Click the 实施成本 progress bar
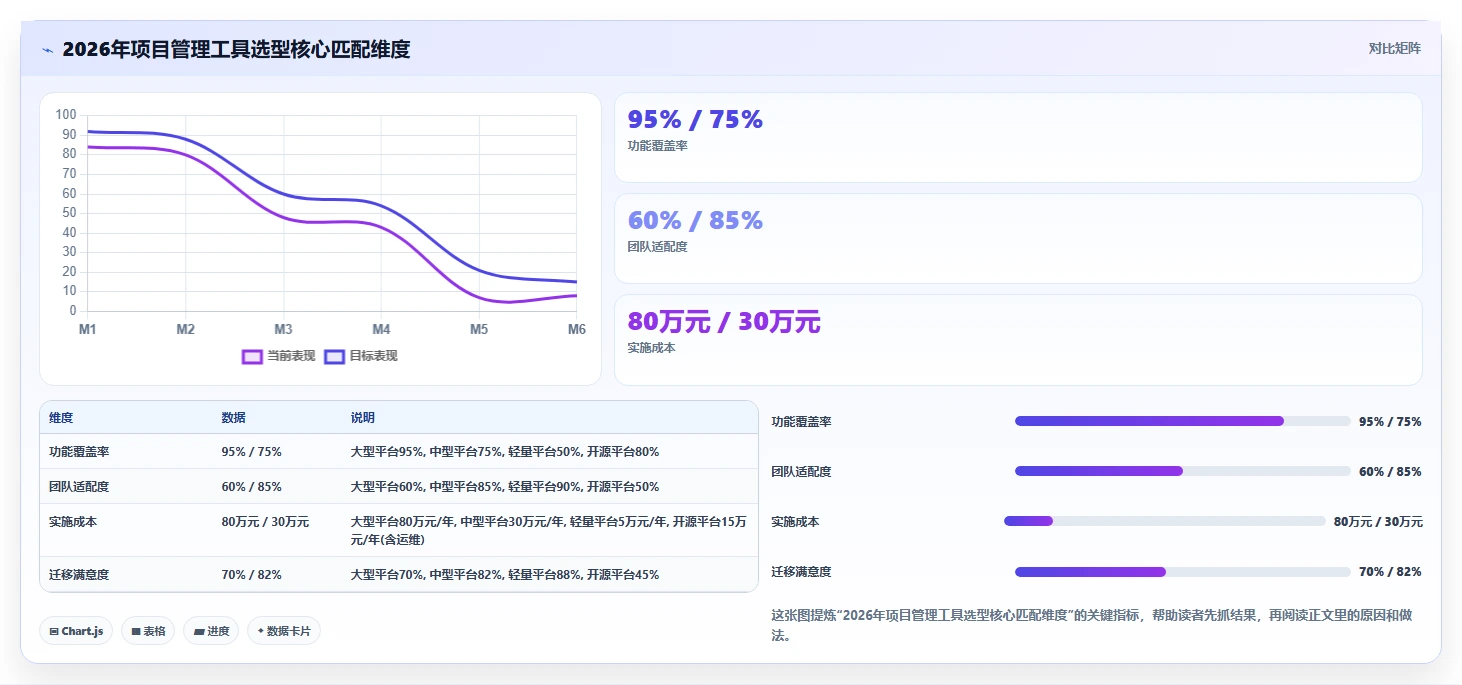The image size is (1462, 685). (x=1165, y=521)
